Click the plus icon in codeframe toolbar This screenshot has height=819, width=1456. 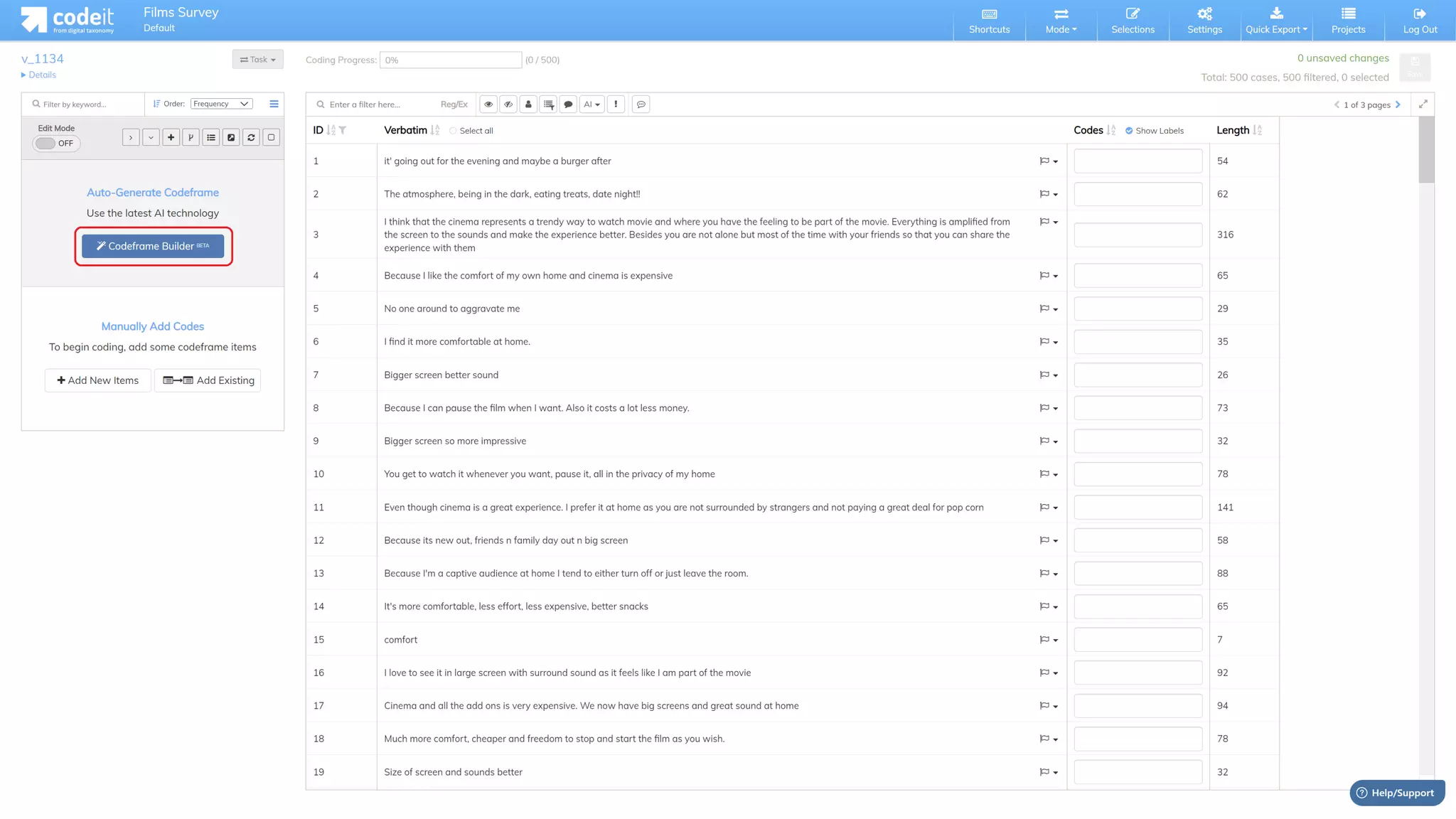[x=171, y=137]
